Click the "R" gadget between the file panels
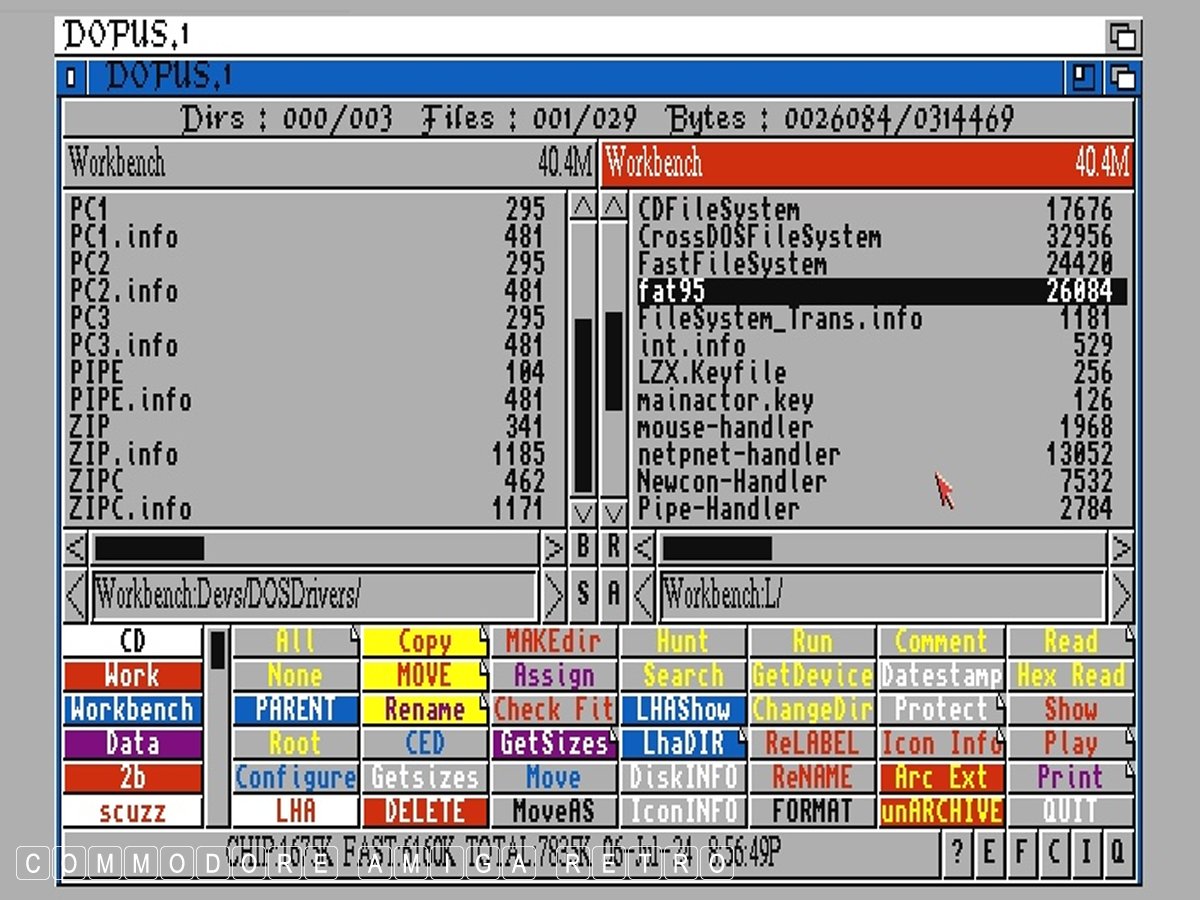 (614, 548)
